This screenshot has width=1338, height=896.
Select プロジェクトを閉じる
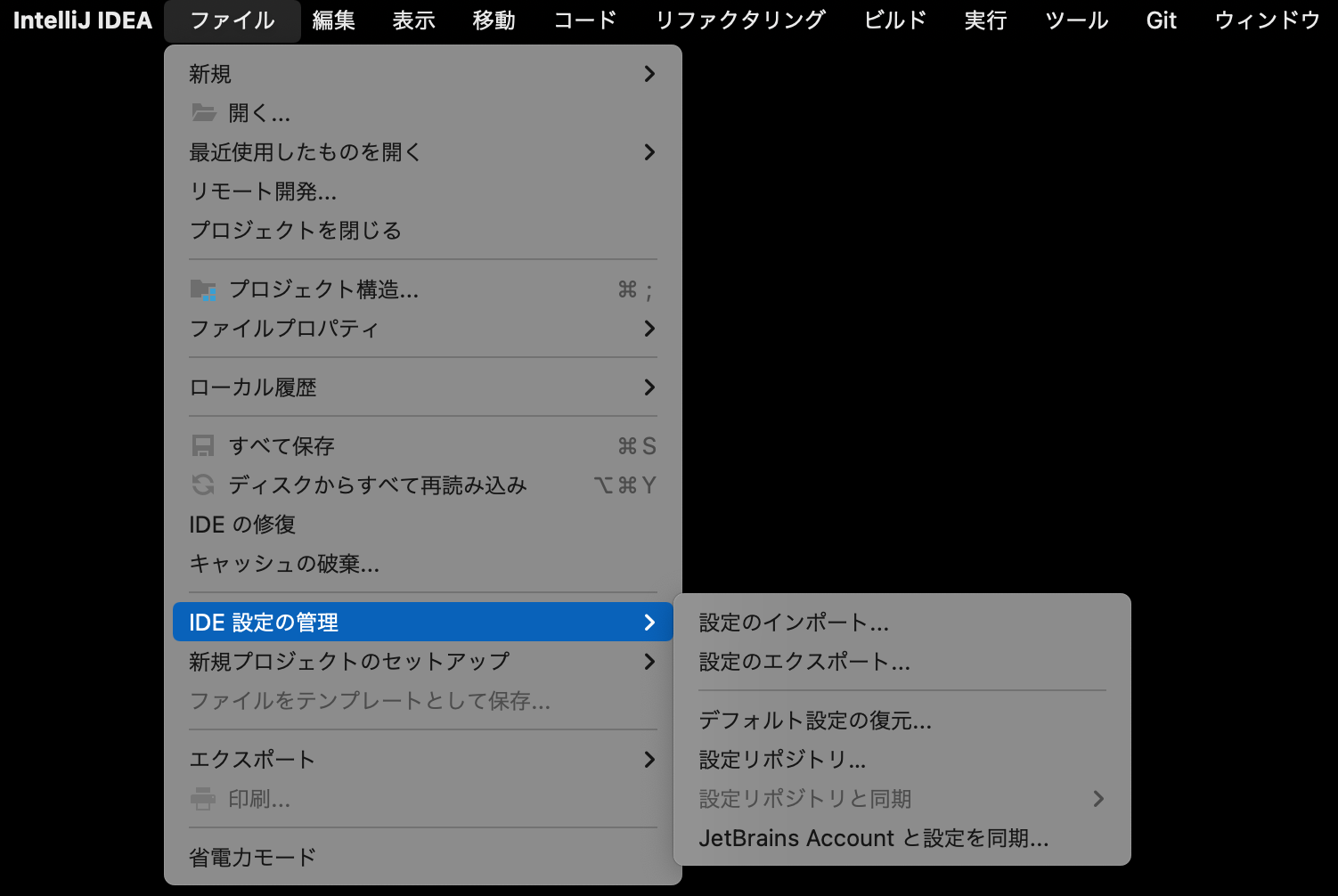tap(423, 231)
